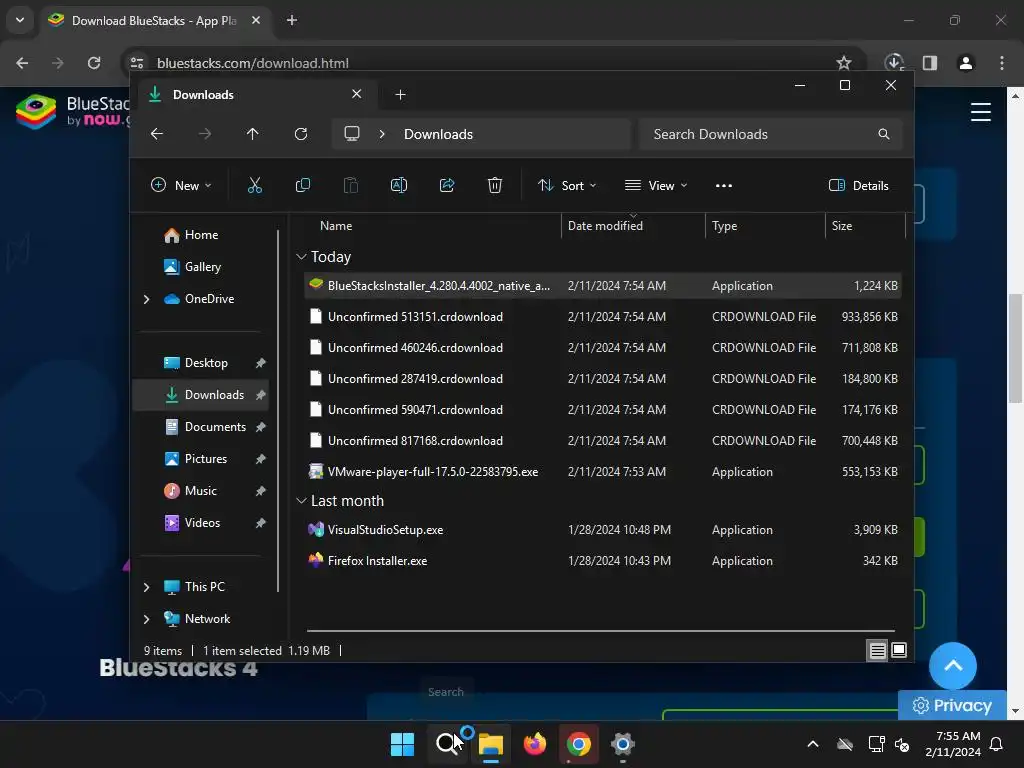Select VisualStudioSetup.exe file
1024x768 pixels.
coord(603,530)
